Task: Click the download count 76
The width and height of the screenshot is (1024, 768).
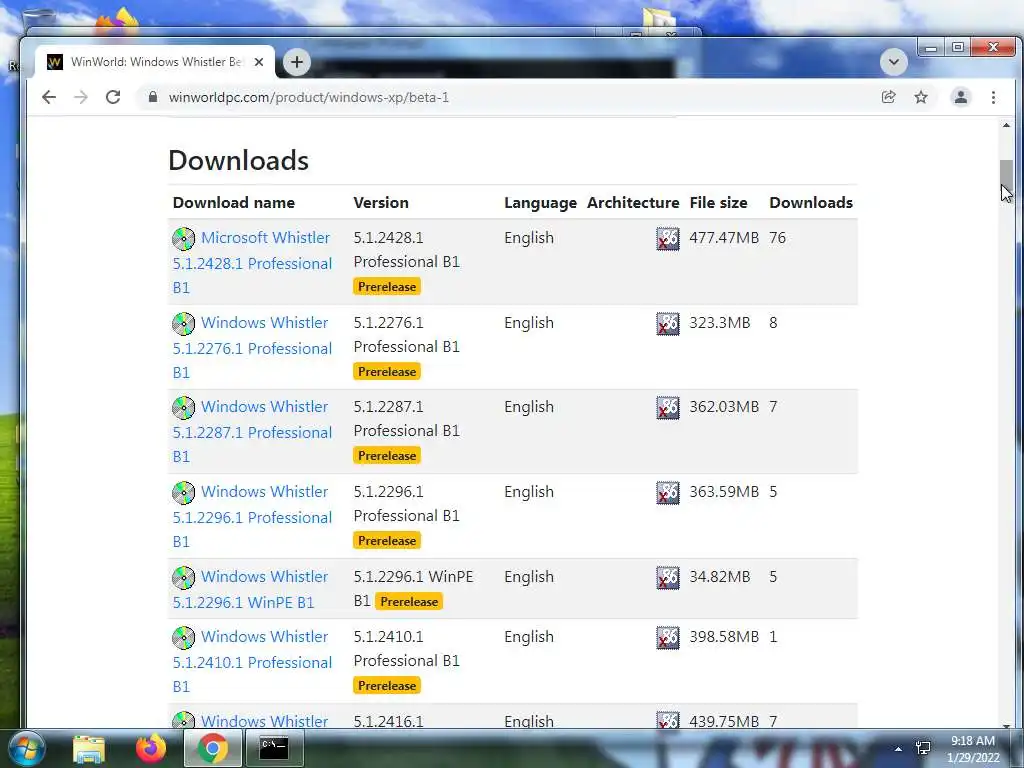Action: pos(777,238)
